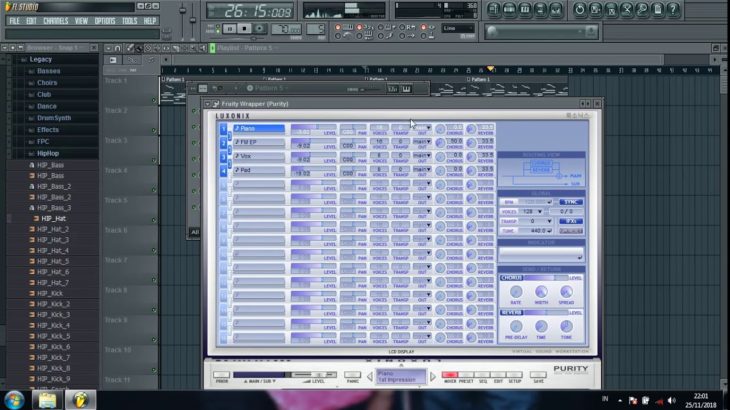Select the HIP_Kick sample
The image size is (730, 410).
click(x=50, y=294)
